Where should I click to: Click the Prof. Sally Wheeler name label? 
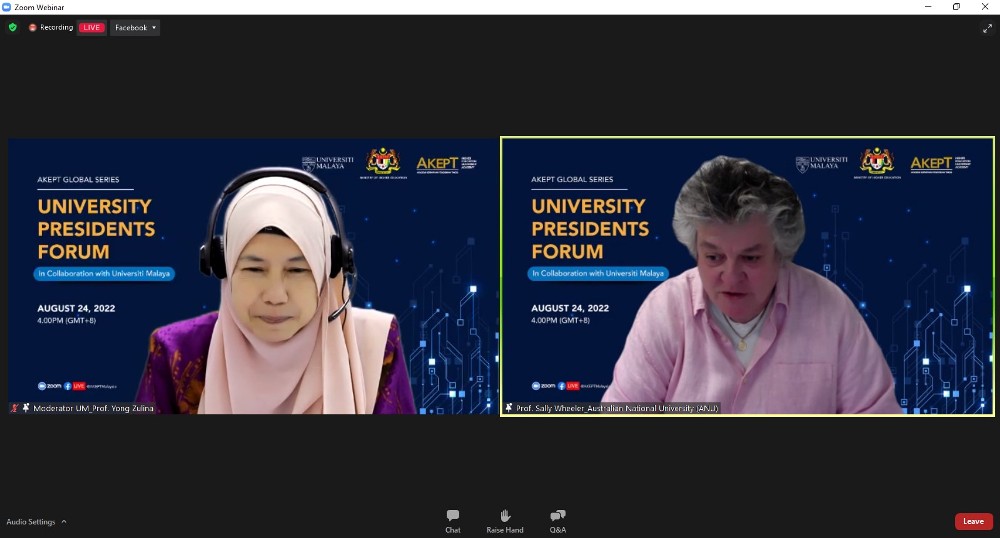click(x=617, y=408)
